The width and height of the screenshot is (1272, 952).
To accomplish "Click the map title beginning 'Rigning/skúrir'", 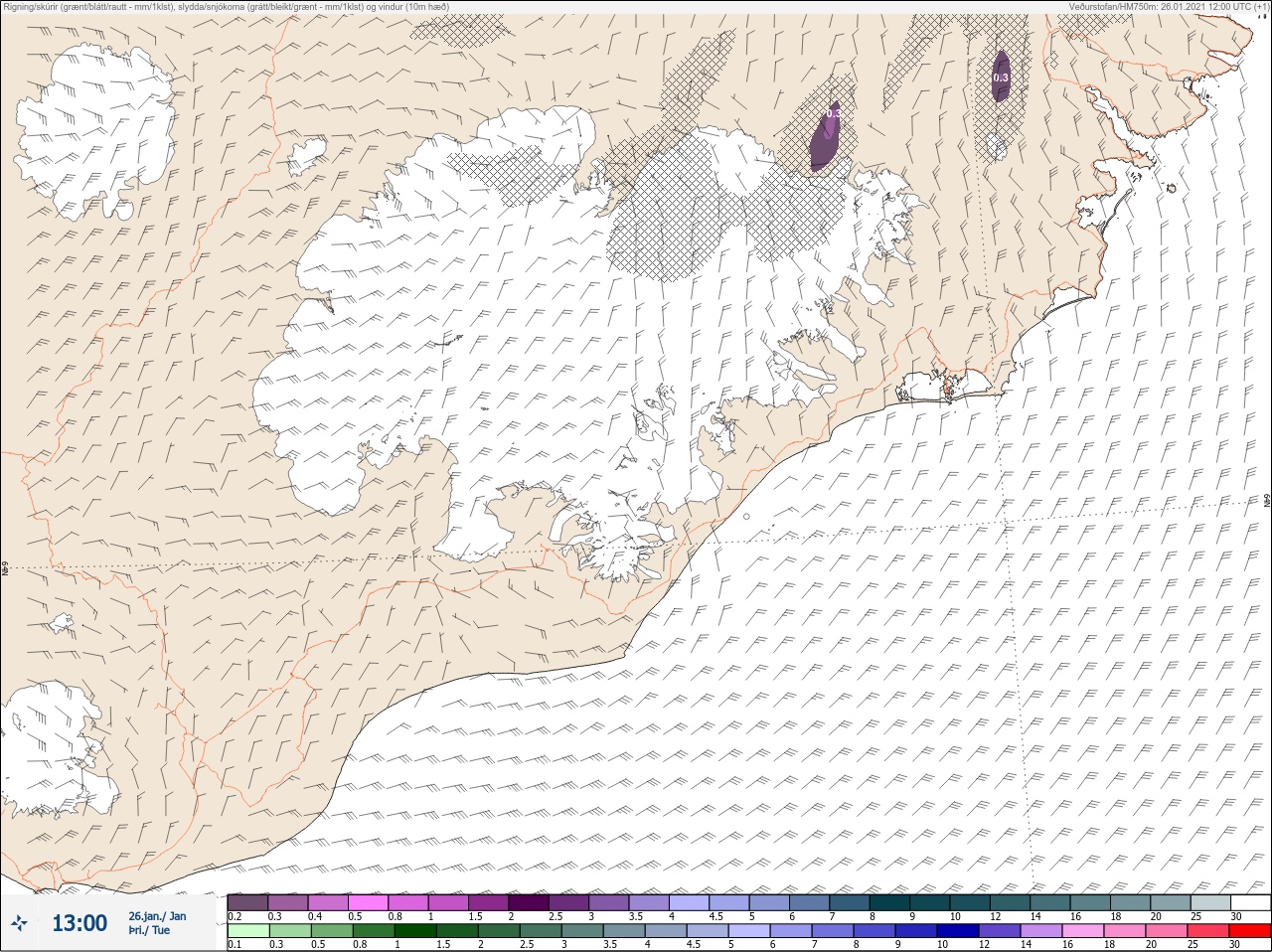I will click(226, 6).
